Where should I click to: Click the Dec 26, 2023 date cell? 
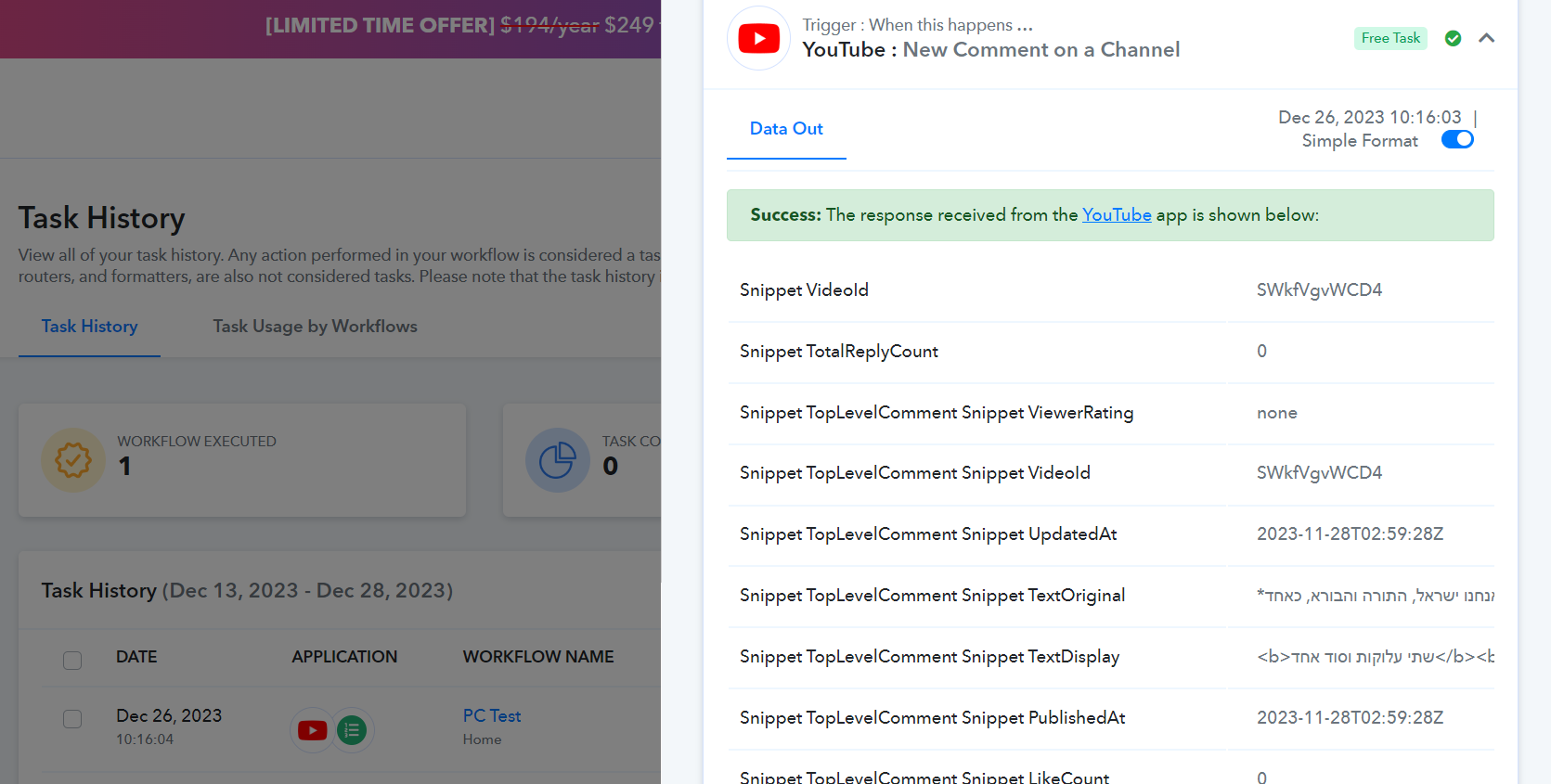pos(169,716)
